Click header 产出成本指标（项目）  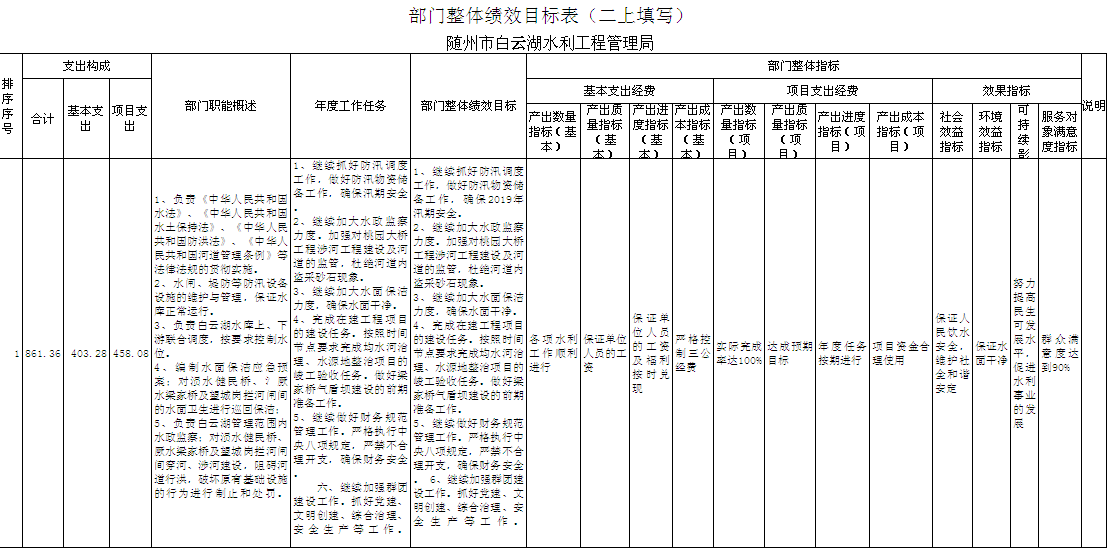[x=900, y=130]
